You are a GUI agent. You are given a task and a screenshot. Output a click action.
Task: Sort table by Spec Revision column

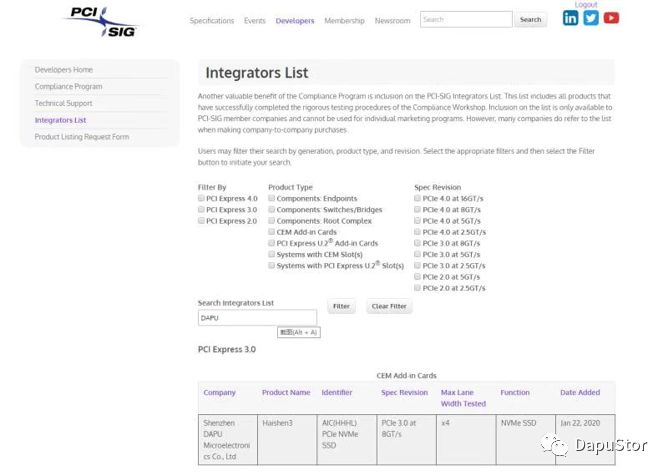tap(404, 392)
